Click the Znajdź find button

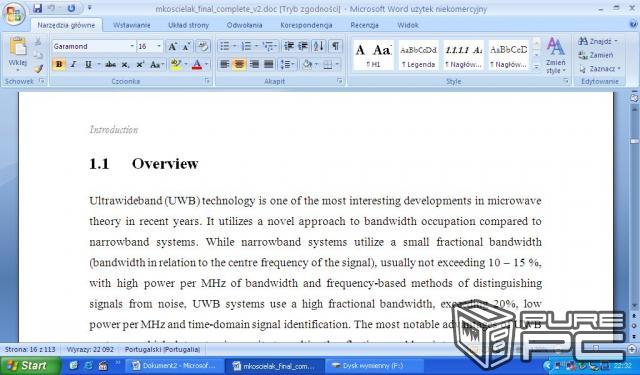[x=598, y=41]
